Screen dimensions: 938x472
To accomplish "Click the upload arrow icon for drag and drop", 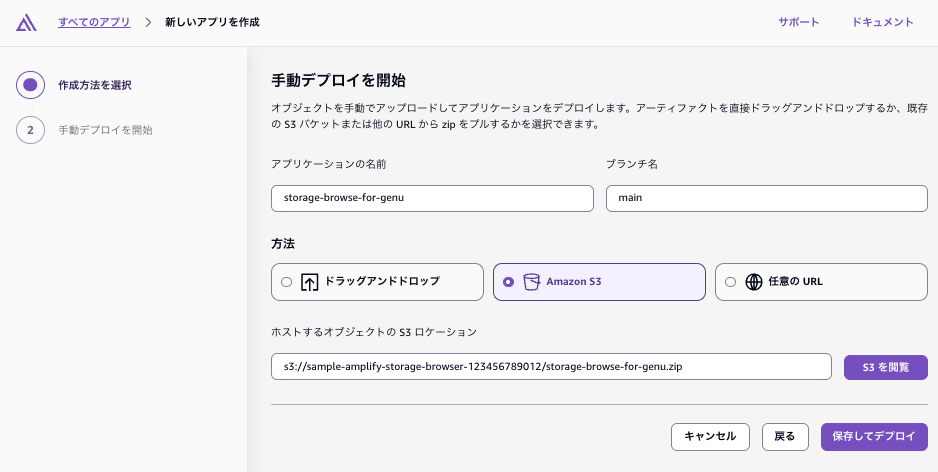I will pos(309,282).
